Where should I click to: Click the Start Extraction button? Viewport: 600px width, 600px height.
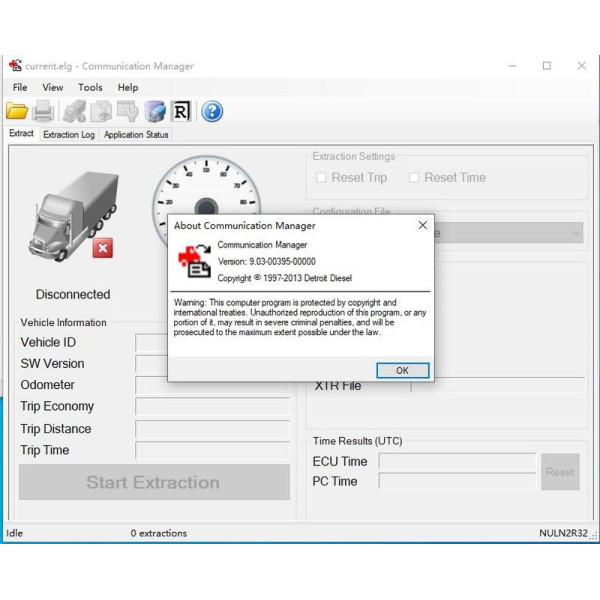(153, 482)
